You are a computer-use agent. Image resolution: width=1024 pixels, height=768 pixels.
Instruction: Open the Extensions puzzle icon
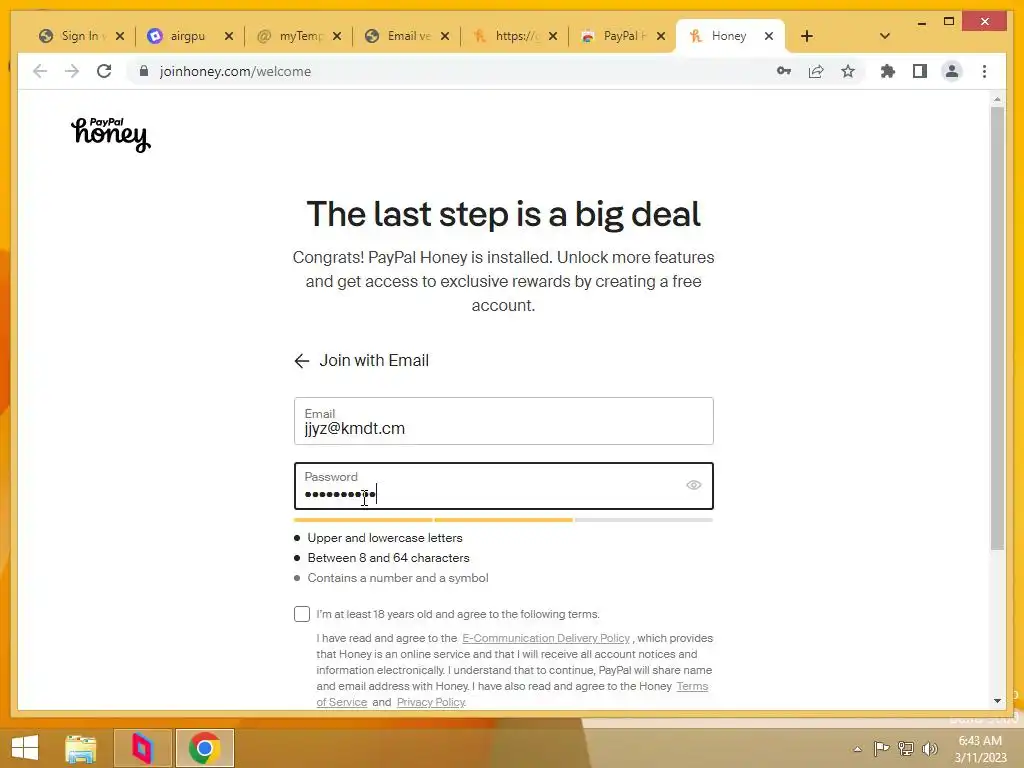coord(888,71)
